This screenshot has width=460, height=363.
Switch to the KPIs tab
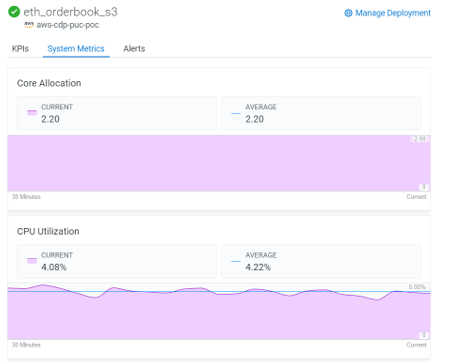[x=20, y=49]
